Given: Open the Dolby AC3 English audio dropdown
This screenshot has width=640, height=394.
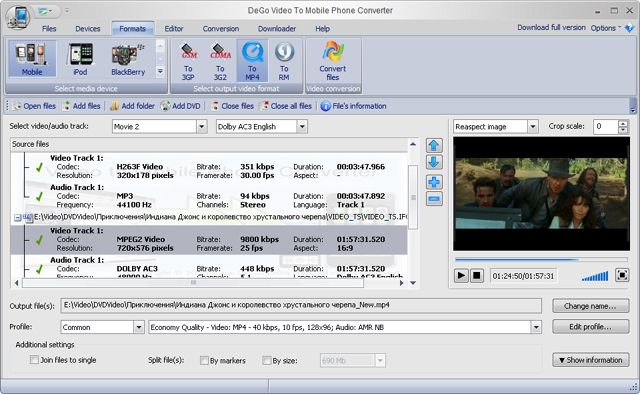Looking at the screenshot, I should click(302, 127).
